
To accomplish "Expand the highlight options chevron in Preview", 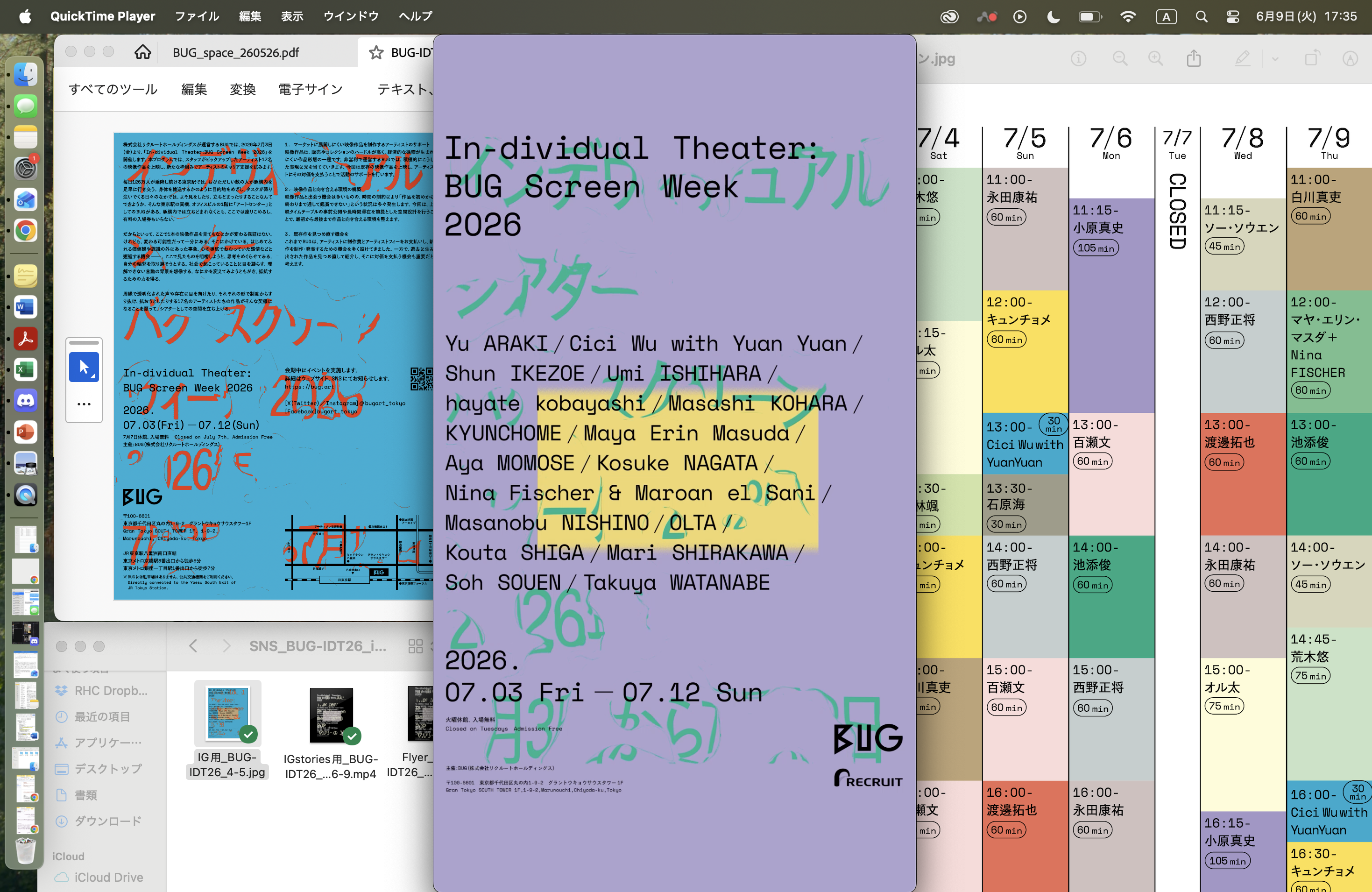I will click(1274, 58).
